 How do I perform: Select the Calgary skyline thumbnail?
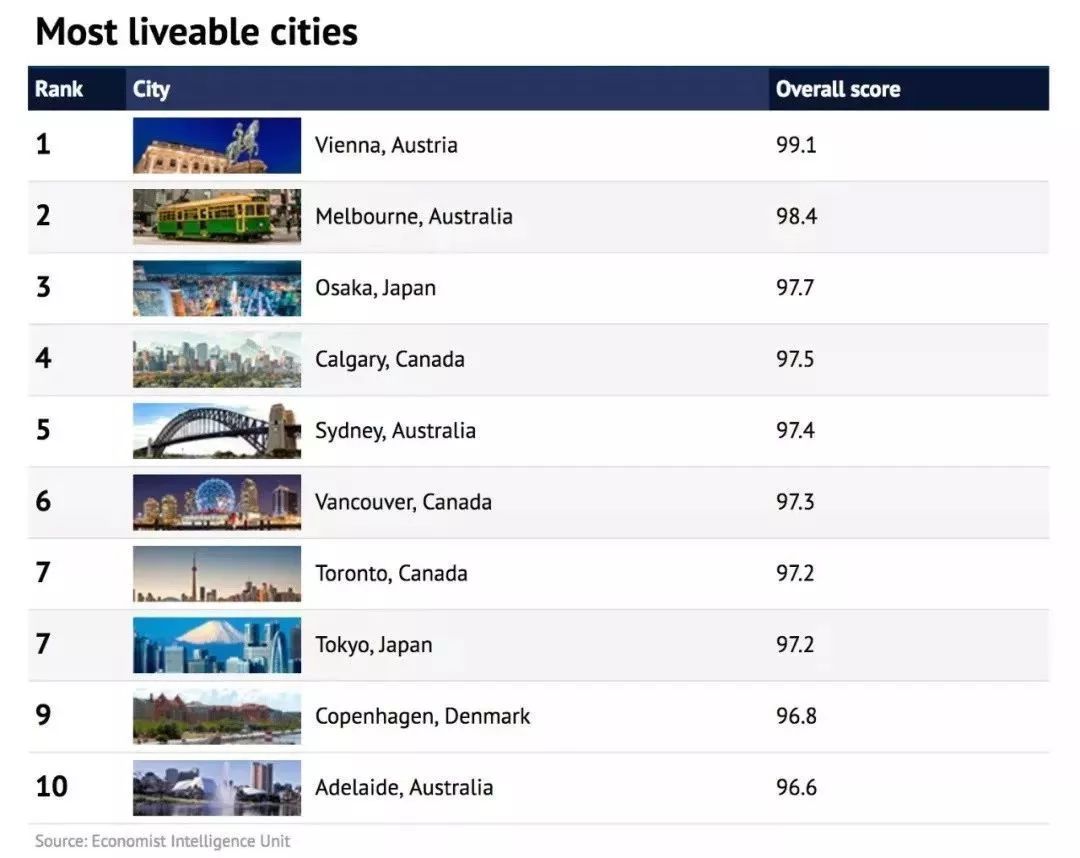point(217,359)
